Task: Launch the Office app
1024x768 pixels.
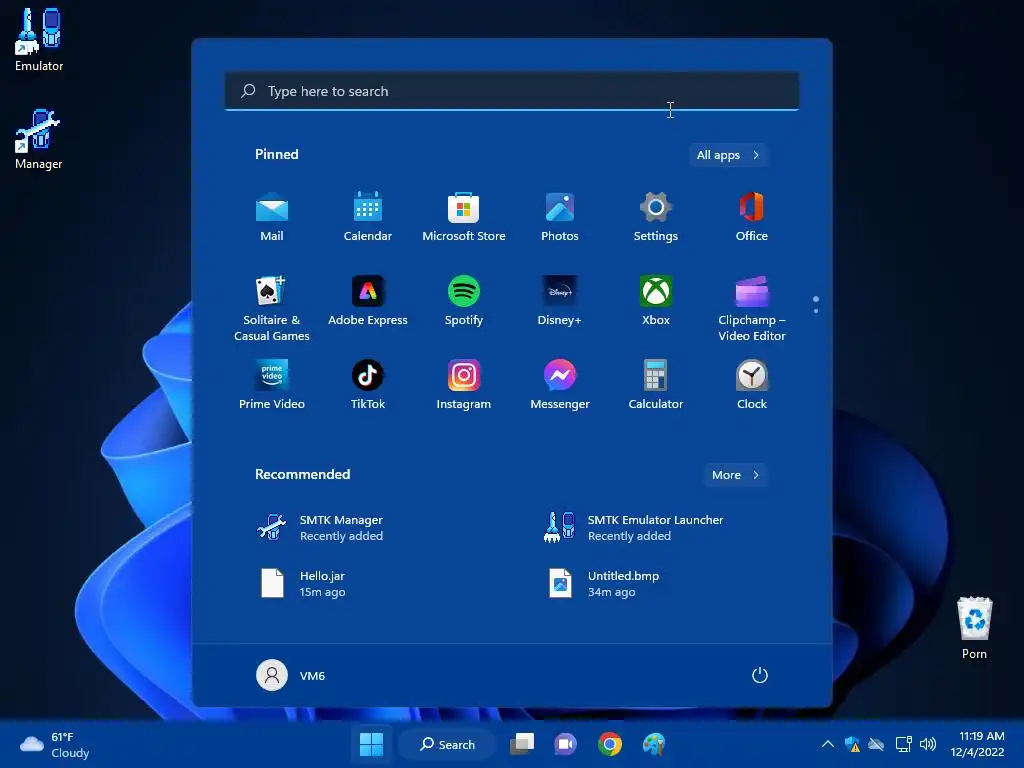Action: [752, 217]
